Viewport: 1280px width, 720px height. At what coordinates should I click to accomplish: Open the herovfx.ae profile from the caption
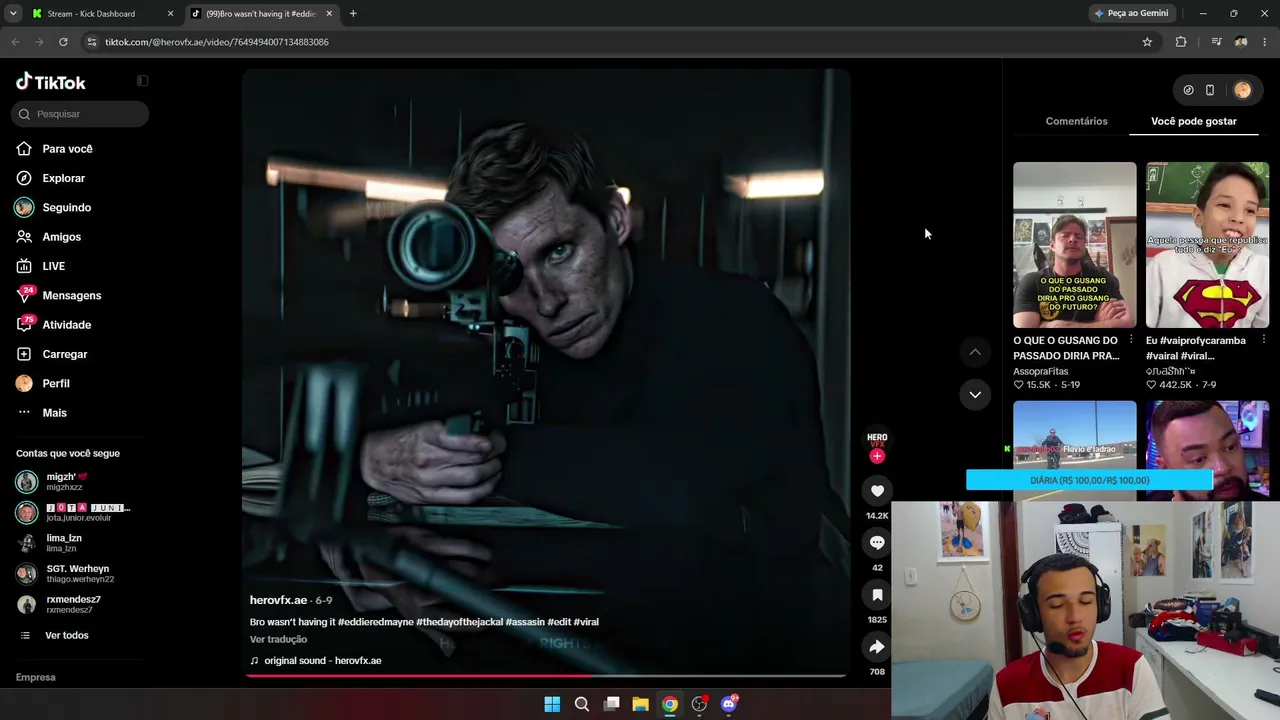pos(278,600)
